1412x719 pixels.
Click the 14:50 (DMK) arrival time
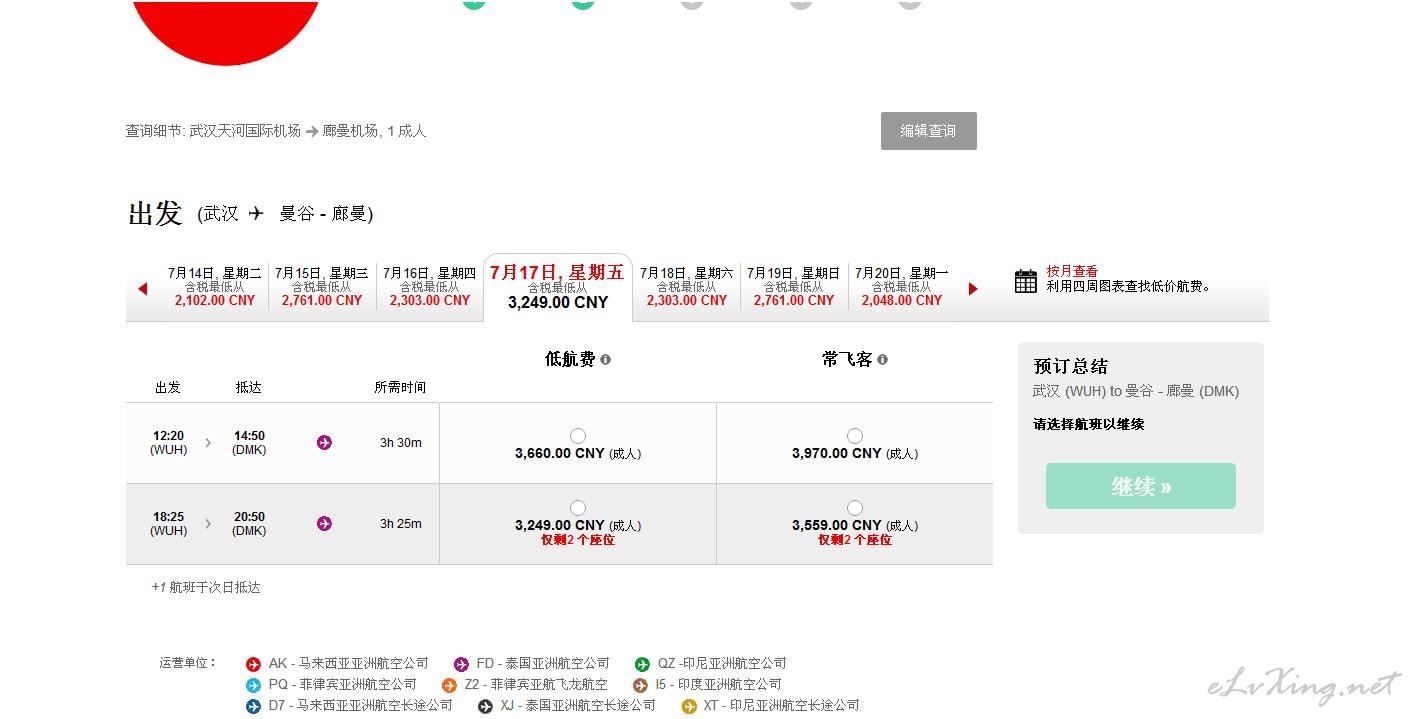pos(250,443)
